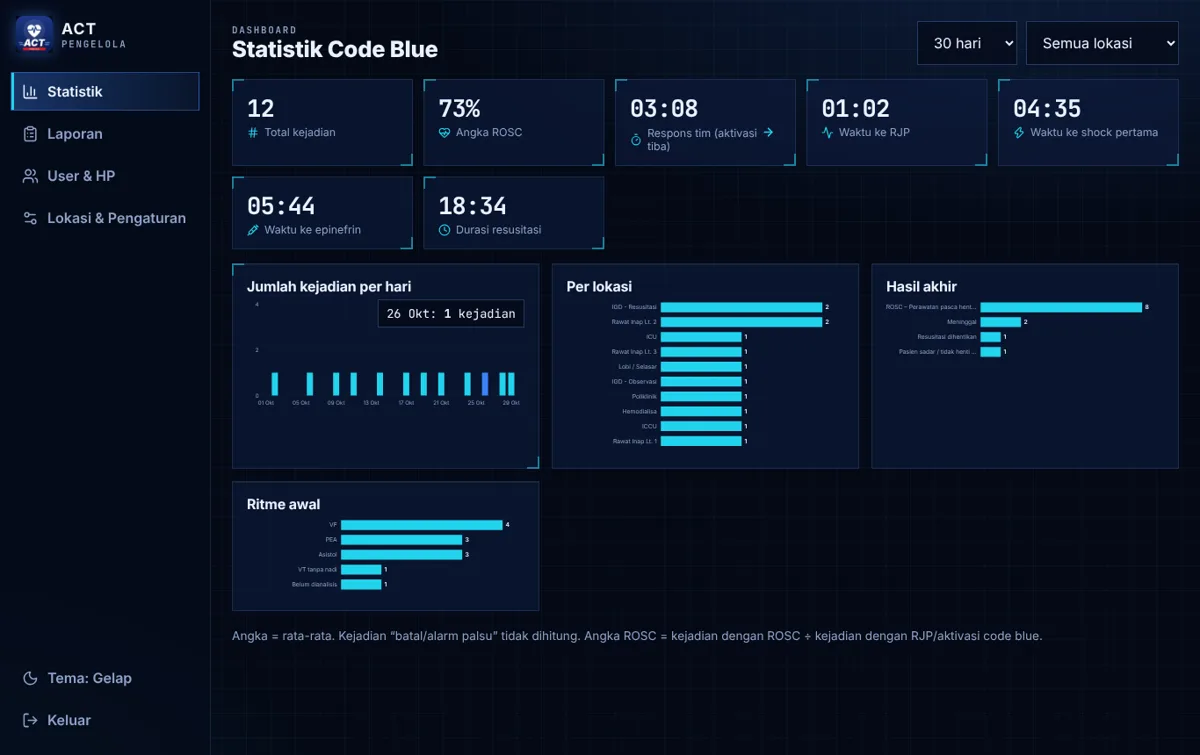
Task: Click the ICU bar in Per lokasi
Action: click(x=701, y=337)
